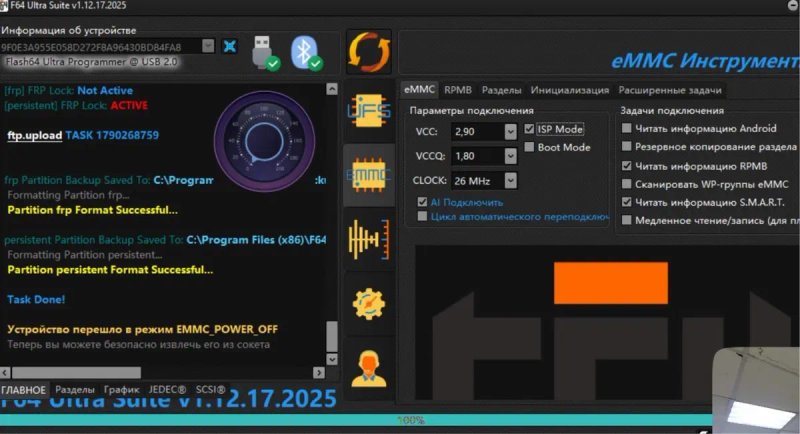The width and height of the screenshot is (800, 434).
Task: Click the log scrollbar up arrow
Action: tap(332, 89)
